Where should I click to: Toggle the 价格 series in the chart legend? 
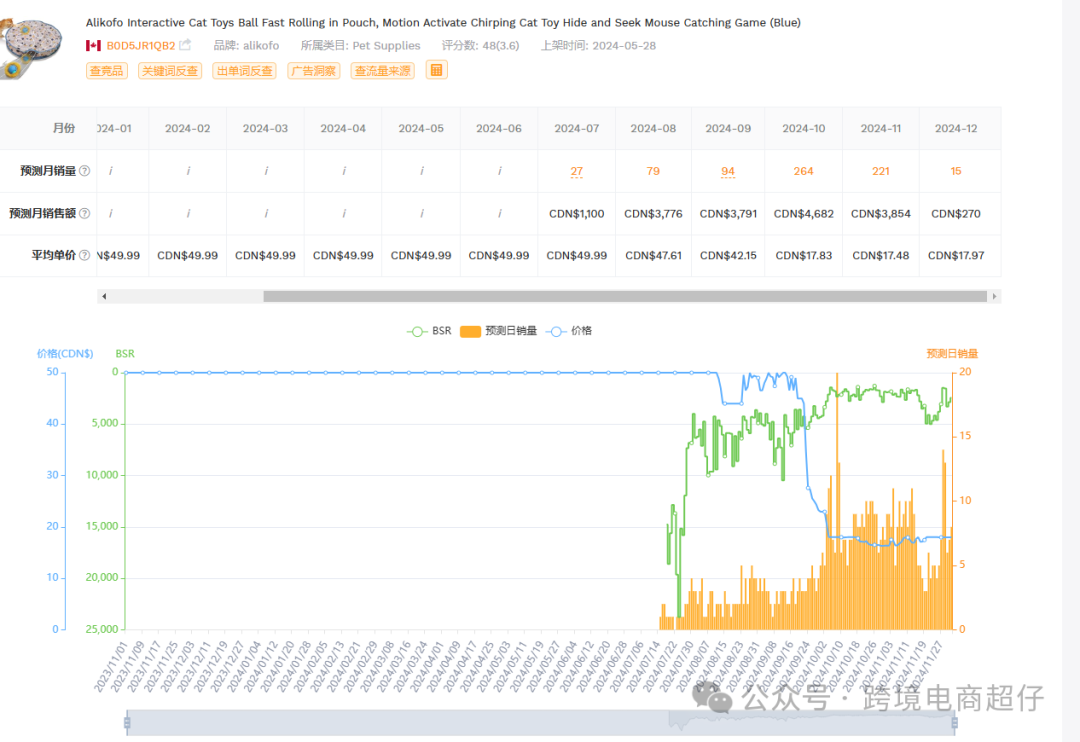[x=569, y=331]
